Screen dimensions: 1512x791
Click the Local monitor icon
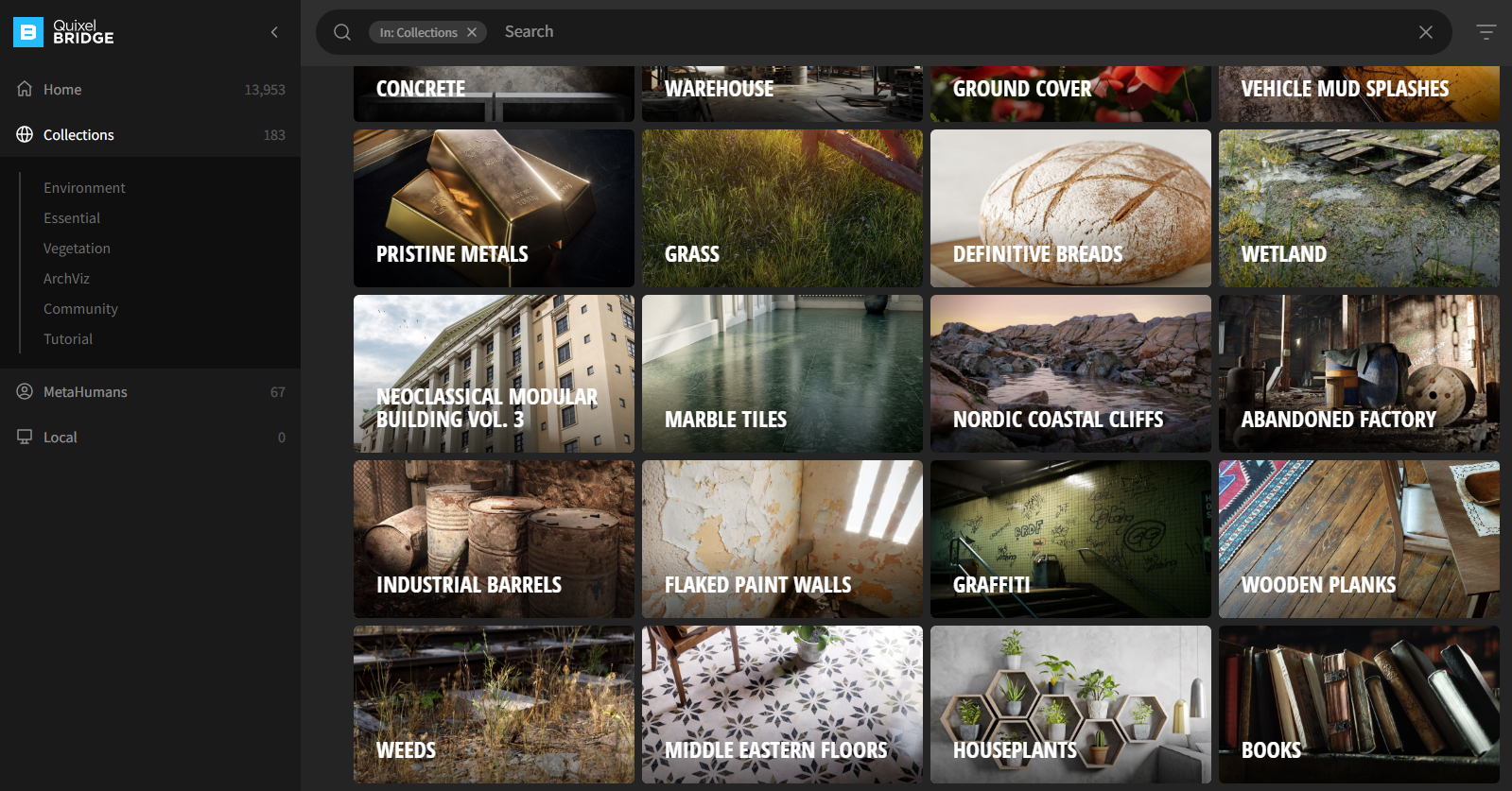(x=25, y=437)
